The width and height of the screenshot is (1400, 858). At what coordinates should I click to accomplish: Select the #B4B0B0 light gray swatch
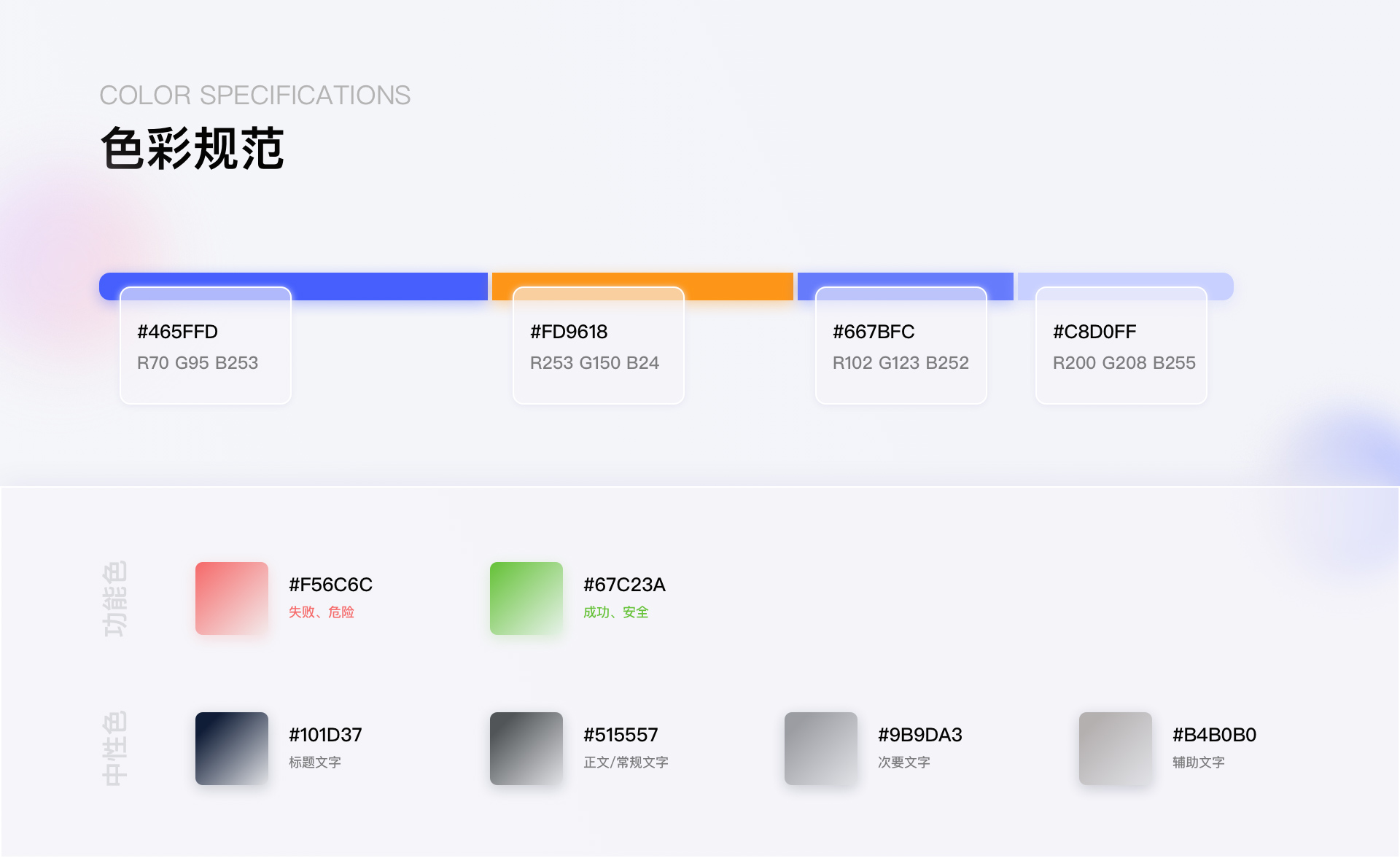pyautogui.click(x=1116, y=749)
